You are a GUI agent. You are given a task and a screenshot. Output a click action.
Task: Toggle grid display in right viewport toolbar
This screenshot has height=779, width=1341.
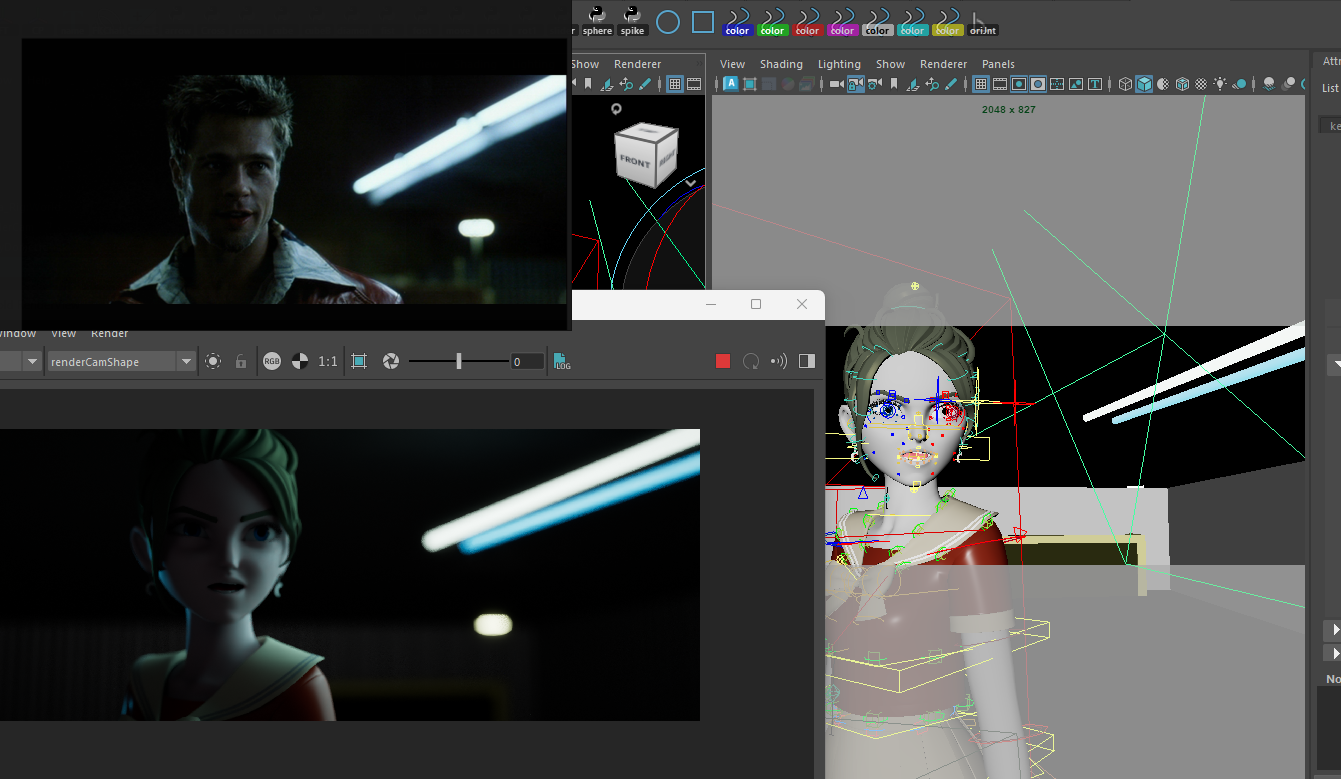980,84
